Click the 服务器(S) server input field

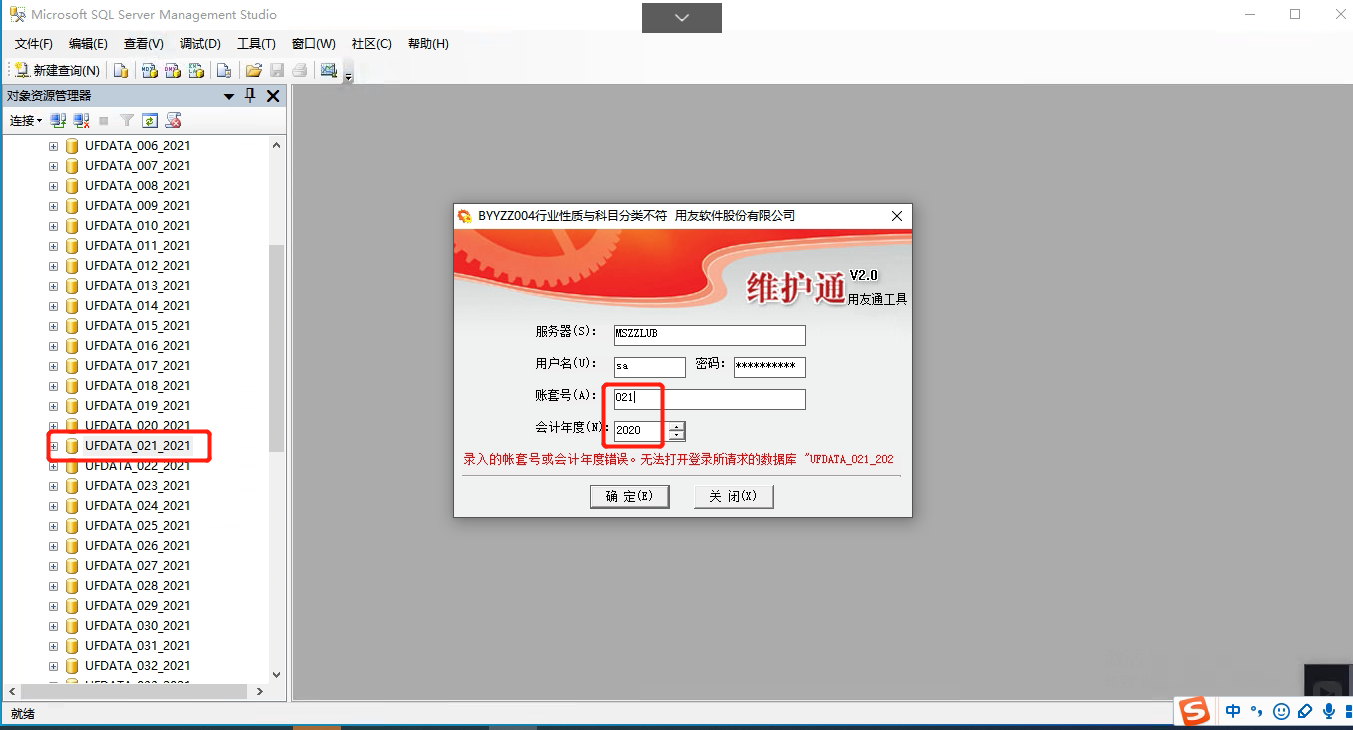709,335
